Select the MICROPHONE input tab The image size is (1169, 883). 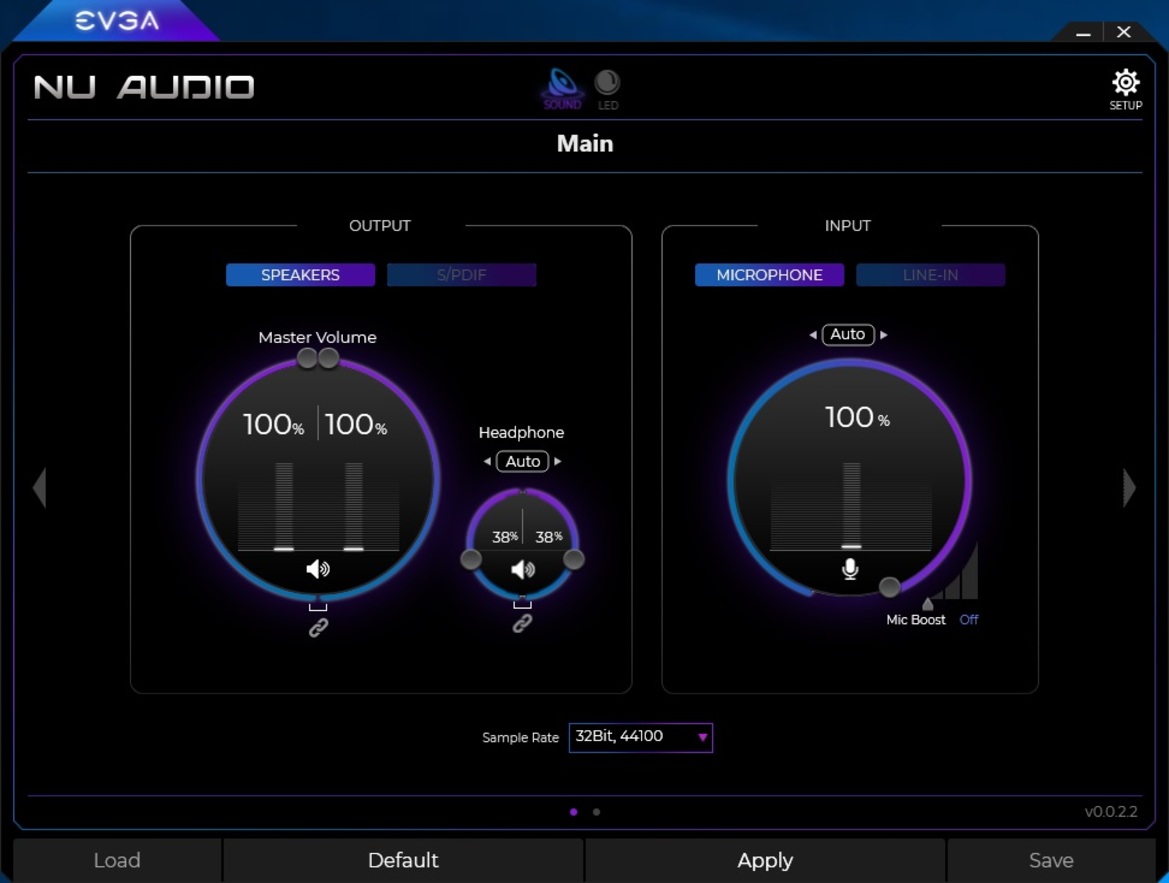pyautogui.click(x=769, y=274)
